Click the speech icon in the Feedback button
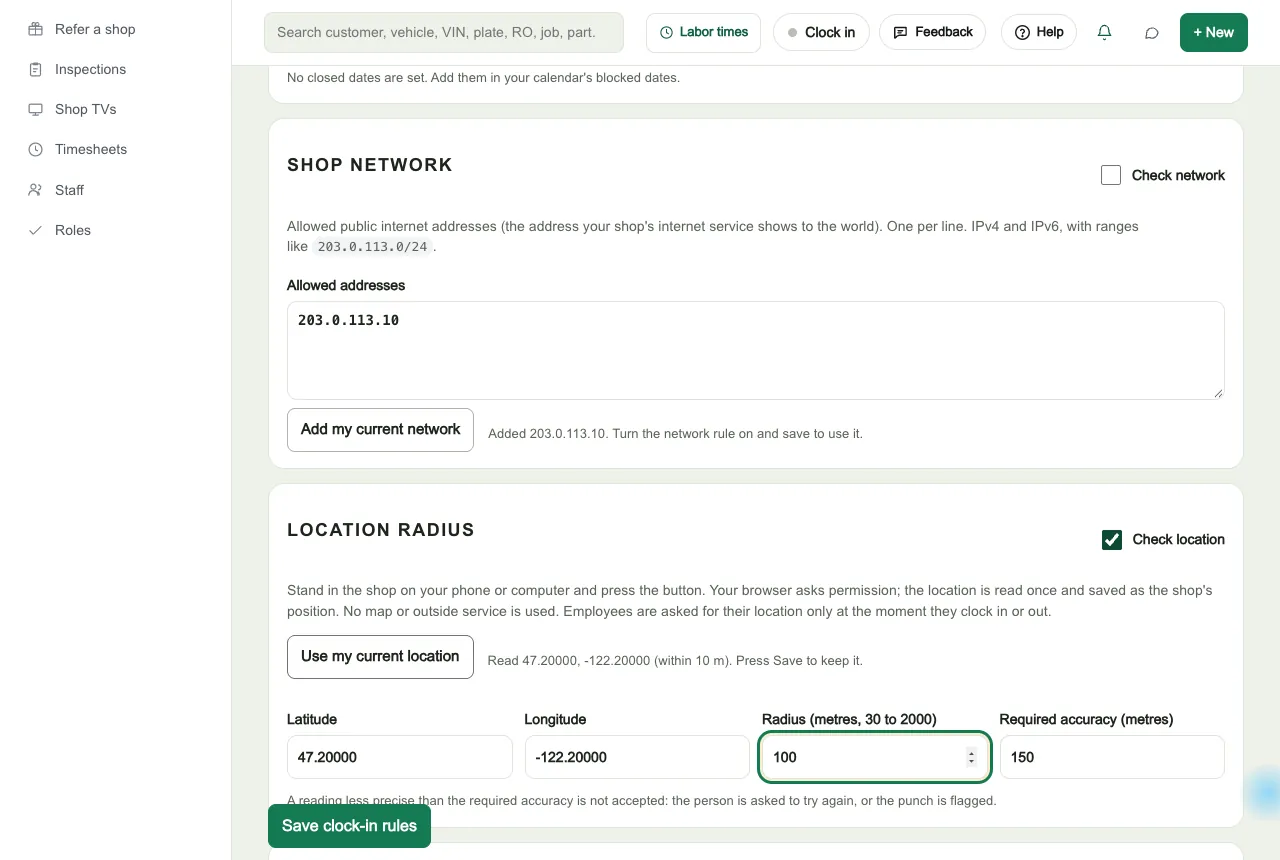 (900, 32)
